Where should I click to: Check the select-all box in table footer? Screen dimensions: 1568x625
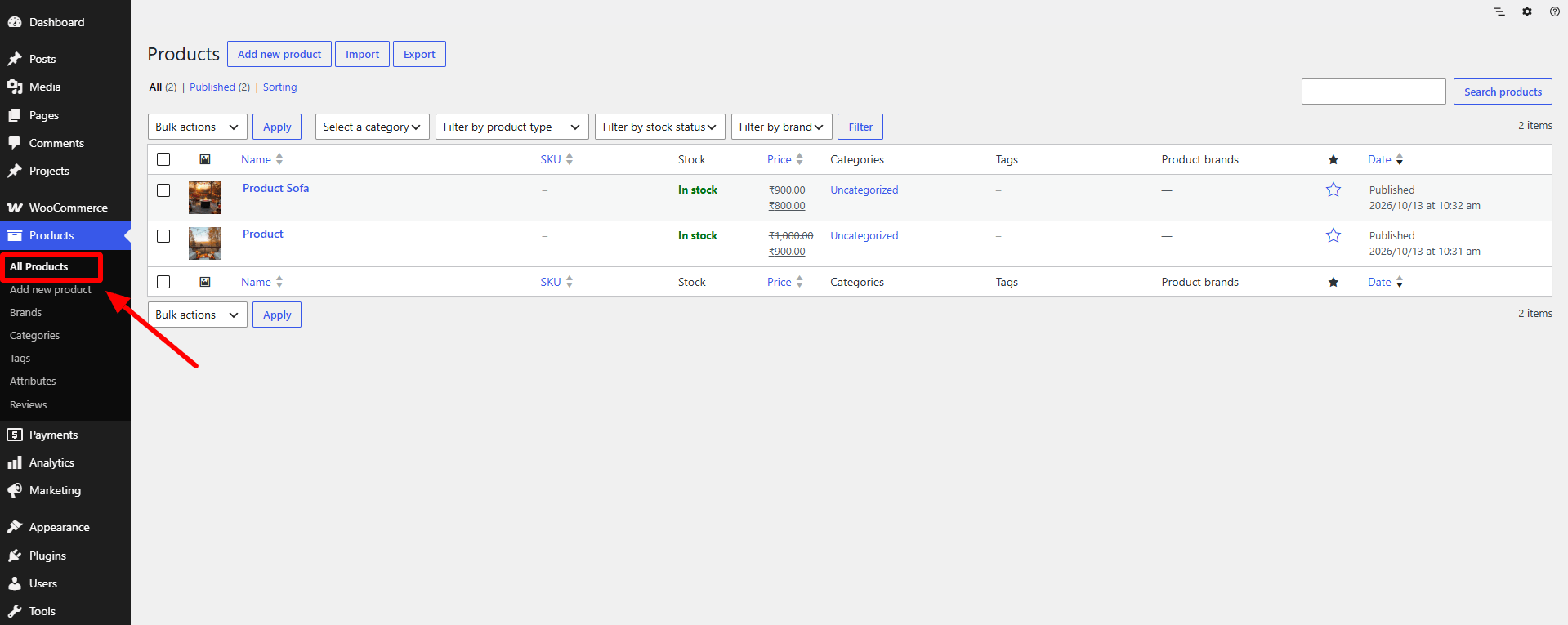click(163, 282)
